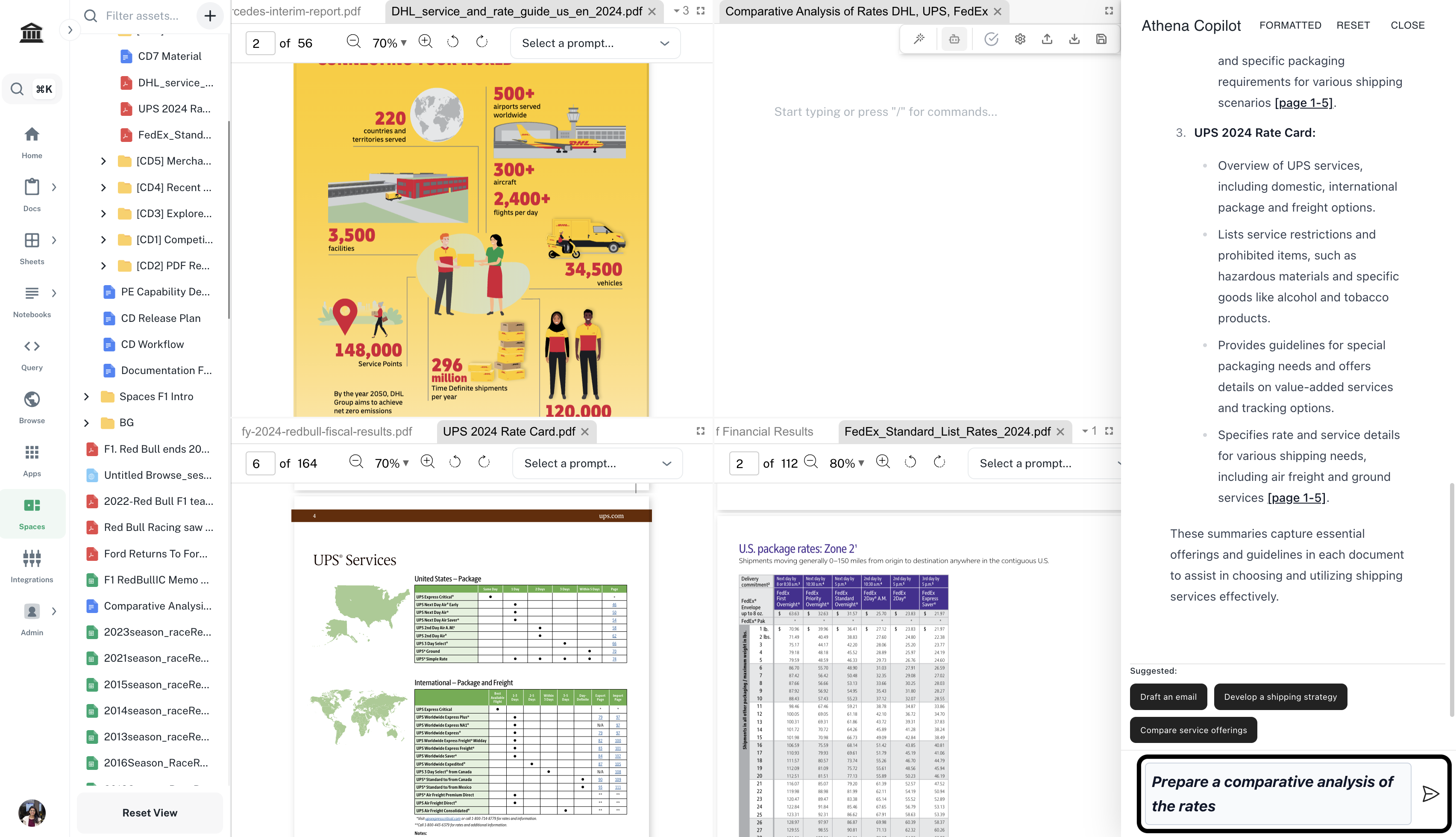Expand the [CD3] Explore... folder
Viewport: 1456px width, 837px height.
103,213
